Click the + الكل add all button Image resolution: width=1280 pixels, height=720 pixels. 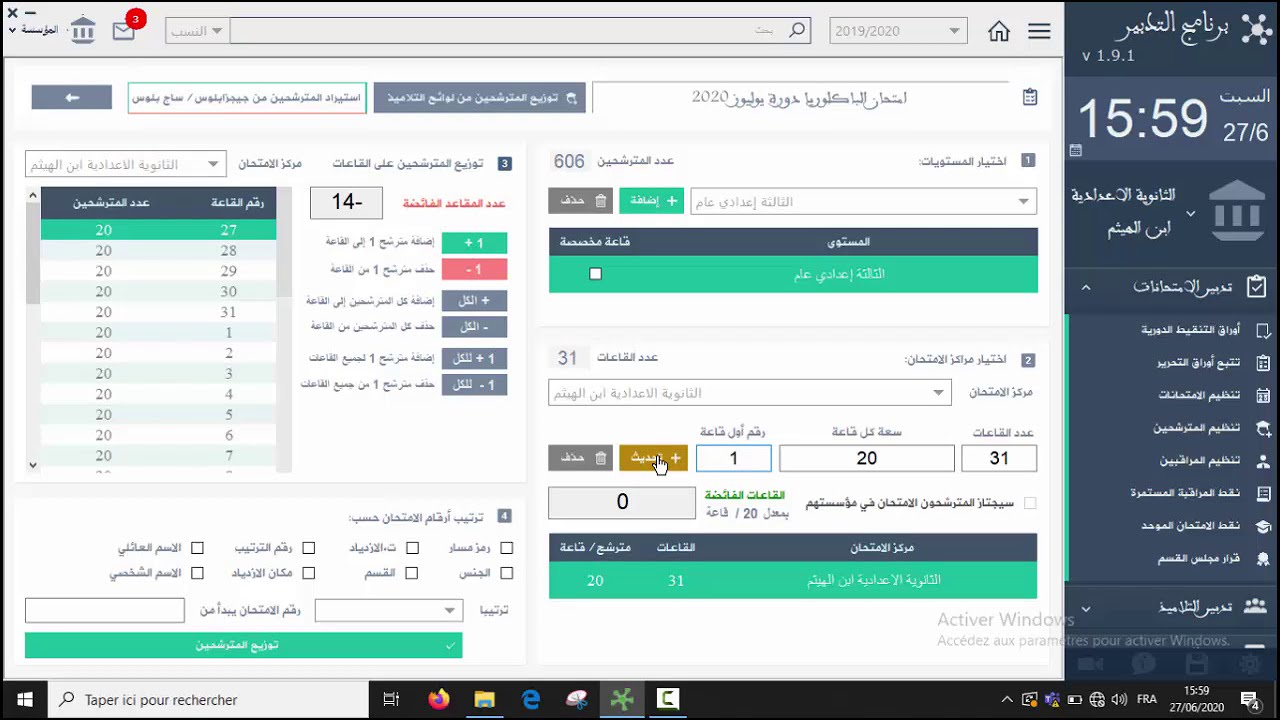(x=474, y=300)
